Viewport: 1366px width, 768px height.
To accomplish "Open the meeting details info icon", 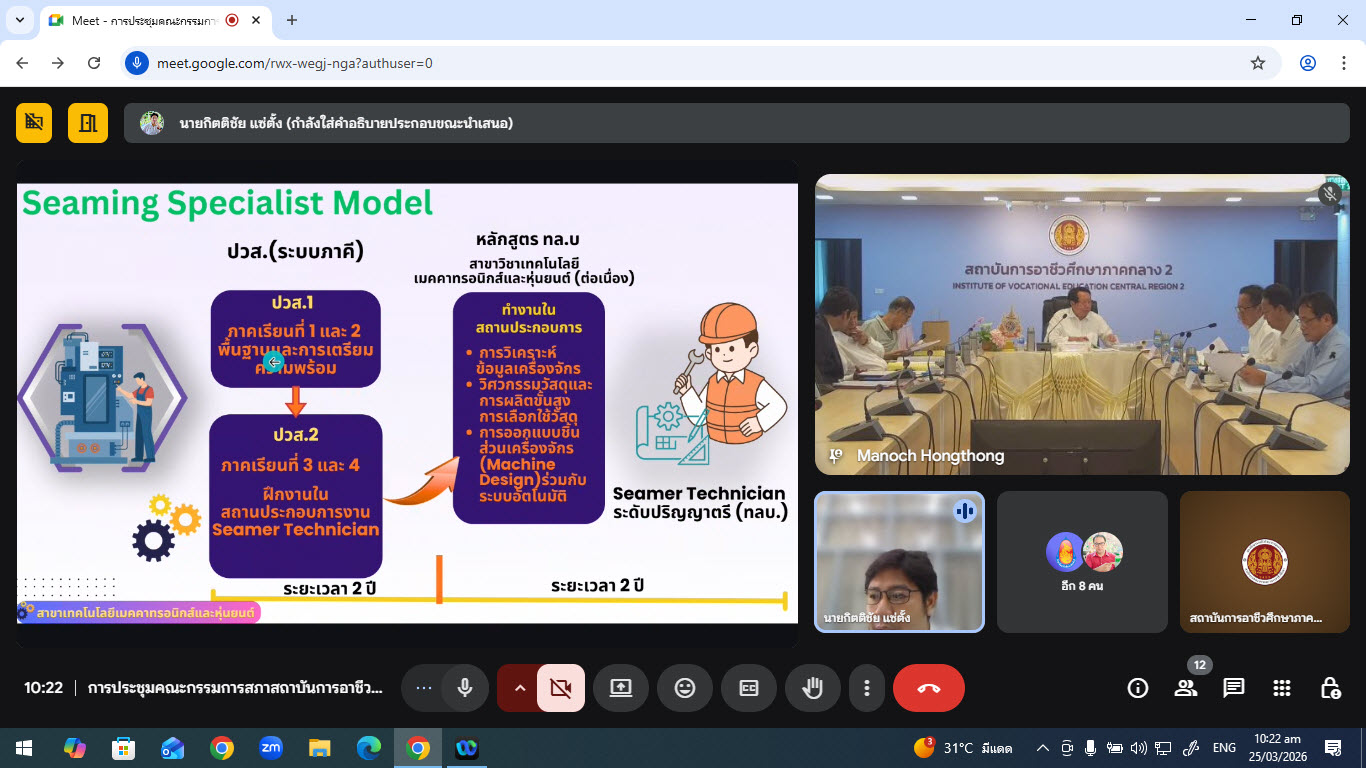I will 1138,688.
